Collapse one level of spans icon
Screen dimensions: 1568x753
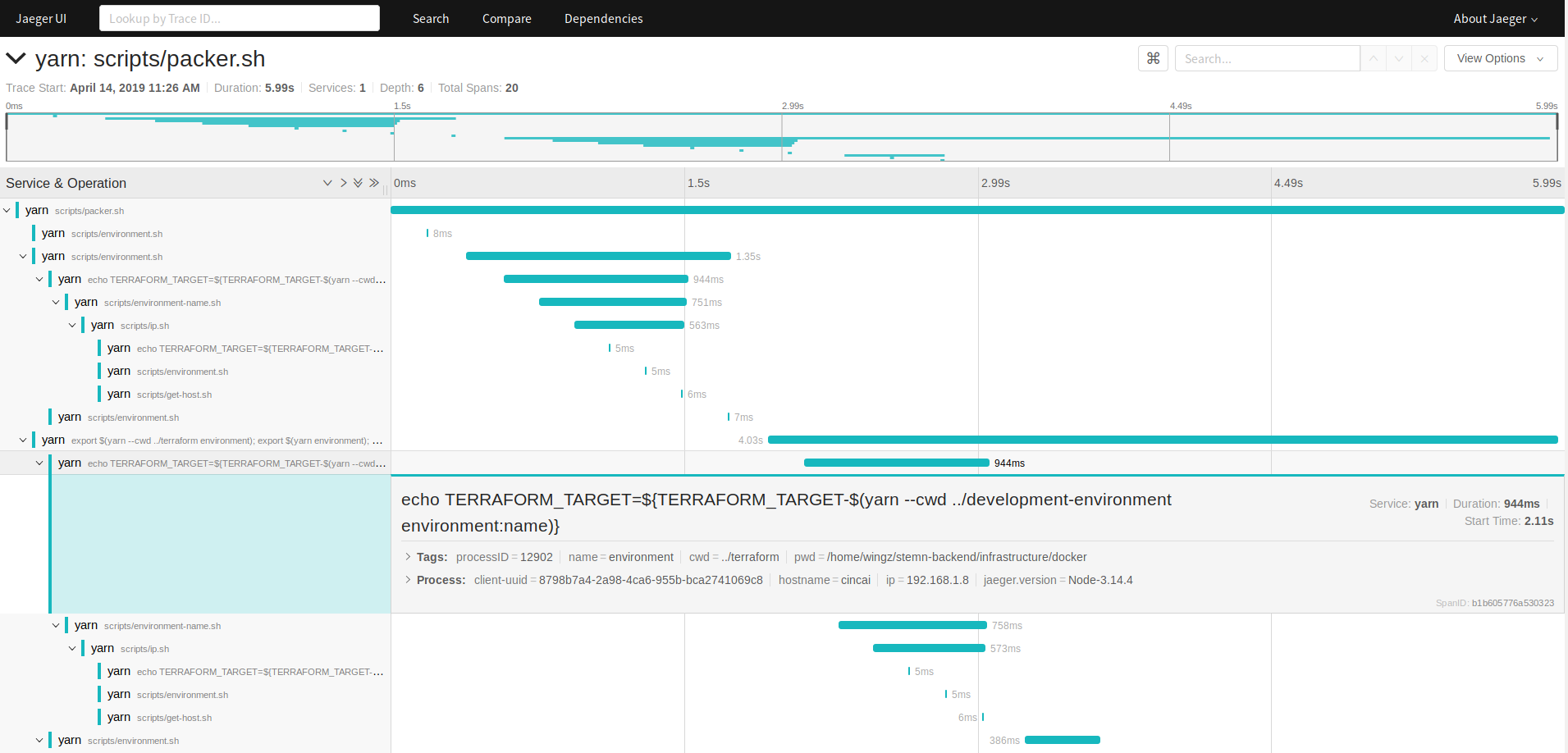343,183
